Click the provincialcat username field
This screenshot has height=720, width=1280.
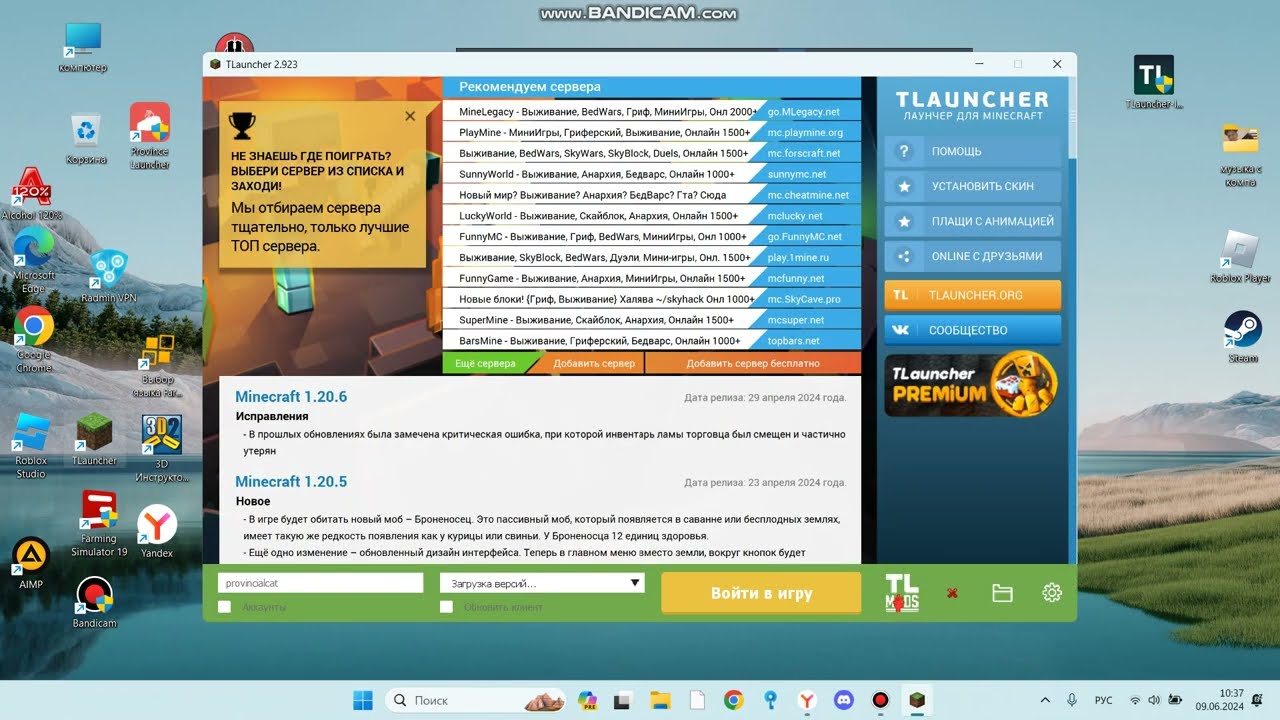click(x=320, y=583)
